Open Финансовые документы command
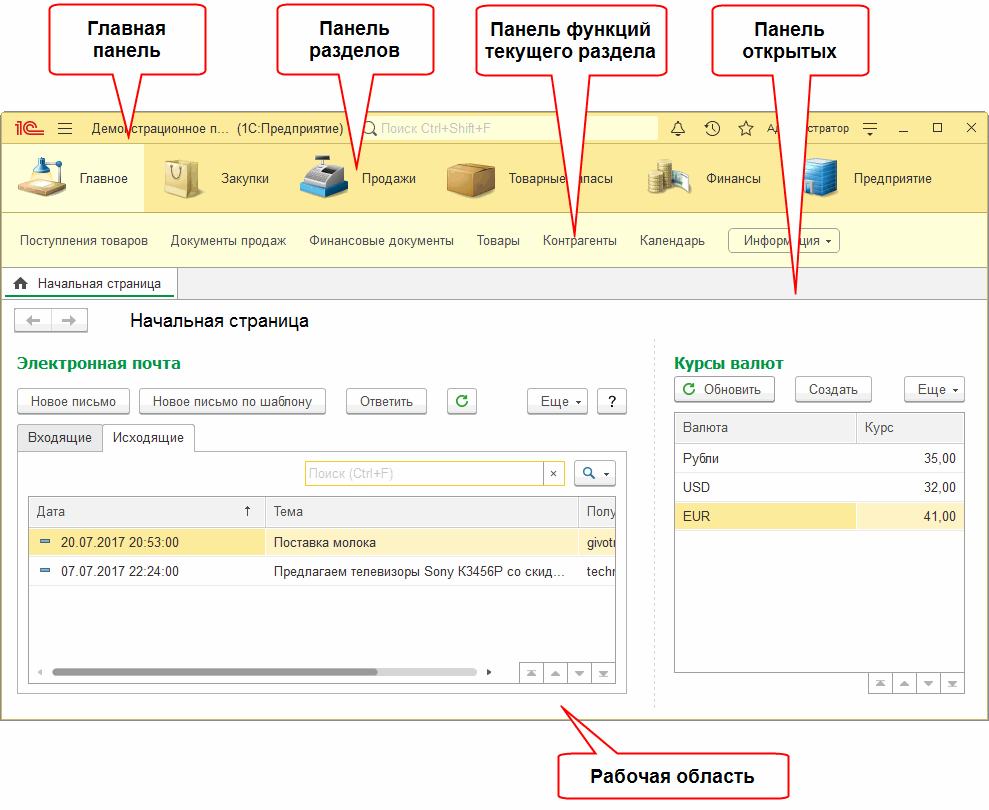Image resolution: width=989 pixels, height=810 pixels. pyautogui.click(x=381, y=240)
